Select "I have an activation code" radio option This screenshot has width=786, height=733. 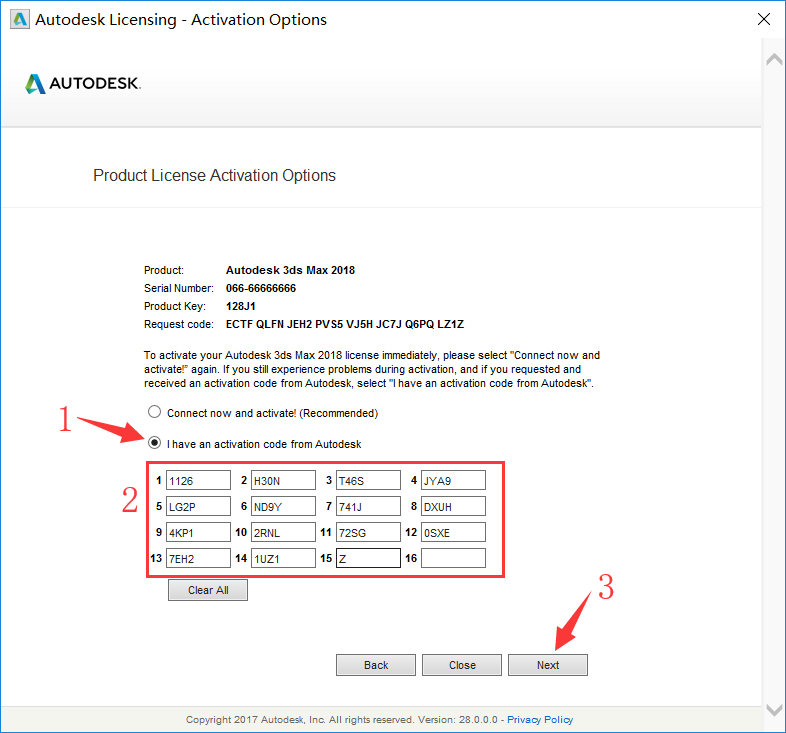point(154,443)
